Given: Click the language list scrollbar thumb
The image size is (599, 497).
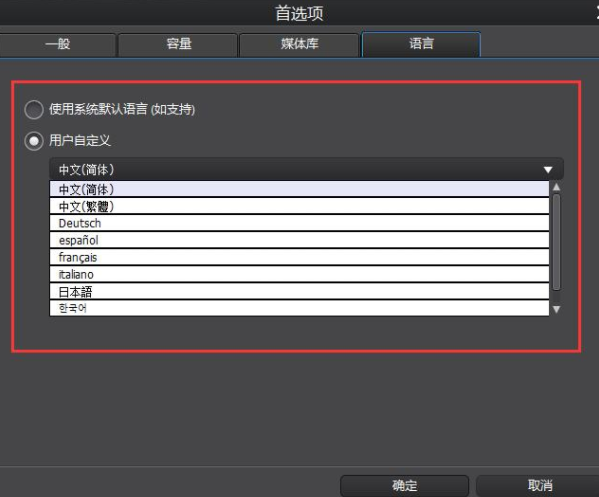Looking at the screenshot, I should (557, 242).
